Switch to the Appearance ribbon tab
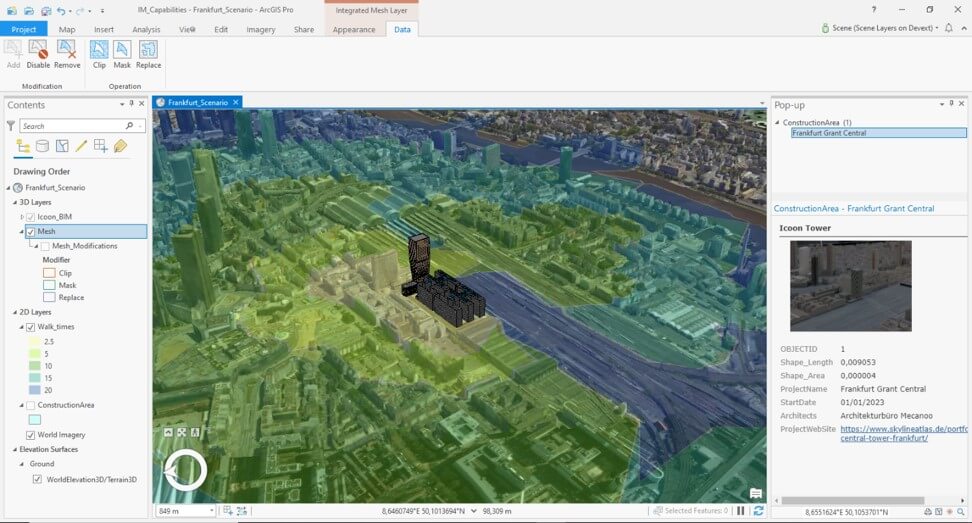972x523 pixels. (354, 29)
